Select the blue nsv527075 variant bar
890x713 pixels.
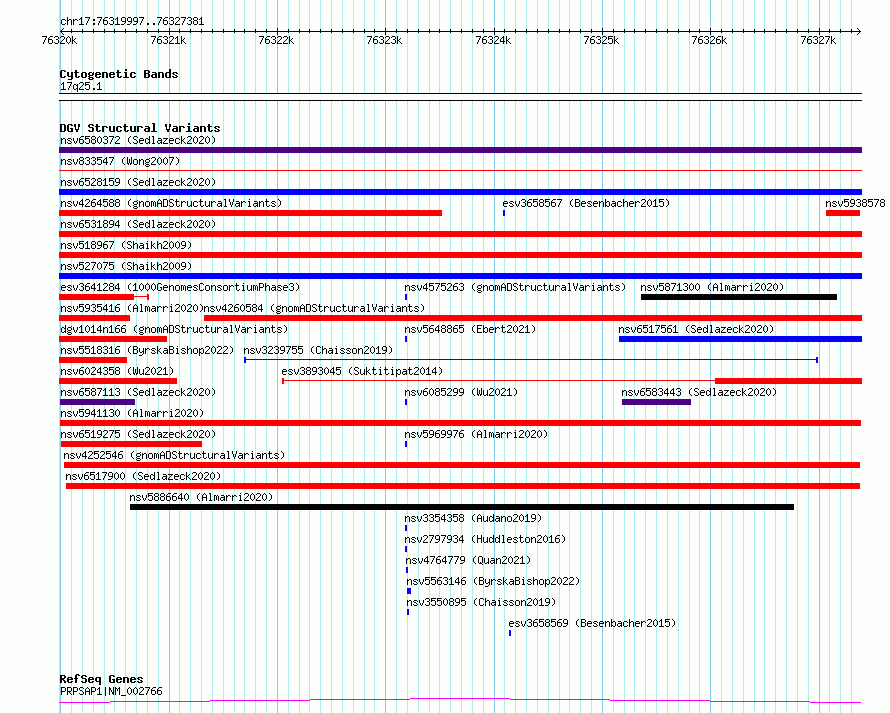(460, 276)
